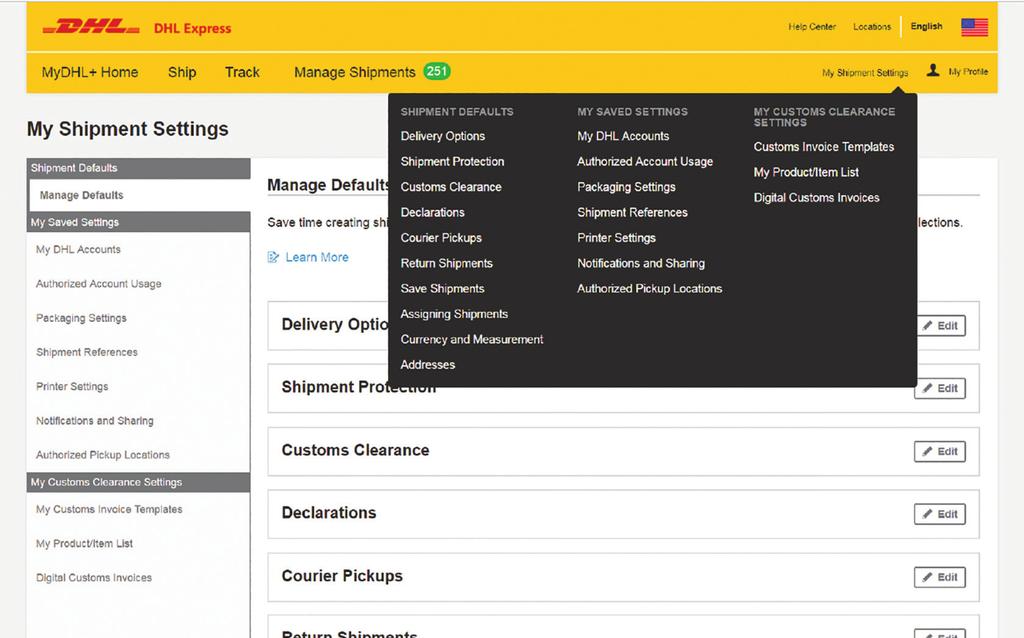Select Delivery Options in dropdown menu
The image size is (1024, 638).
tap(443, 136)
